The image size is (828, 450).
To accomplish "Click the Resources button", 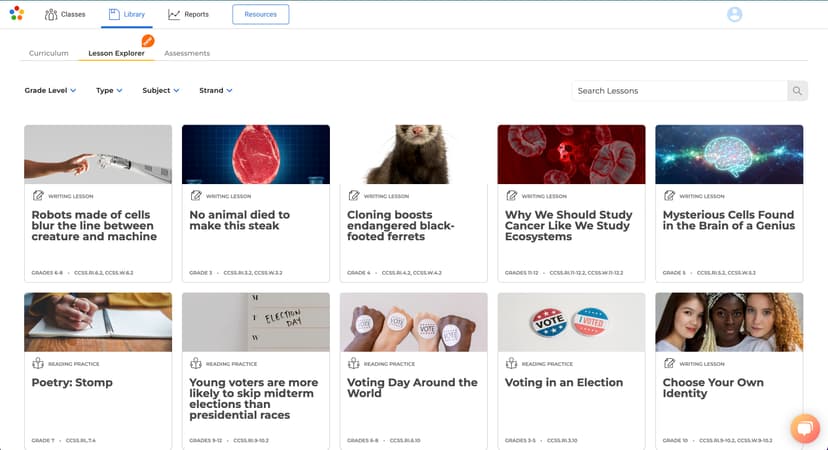I will 260,14.
